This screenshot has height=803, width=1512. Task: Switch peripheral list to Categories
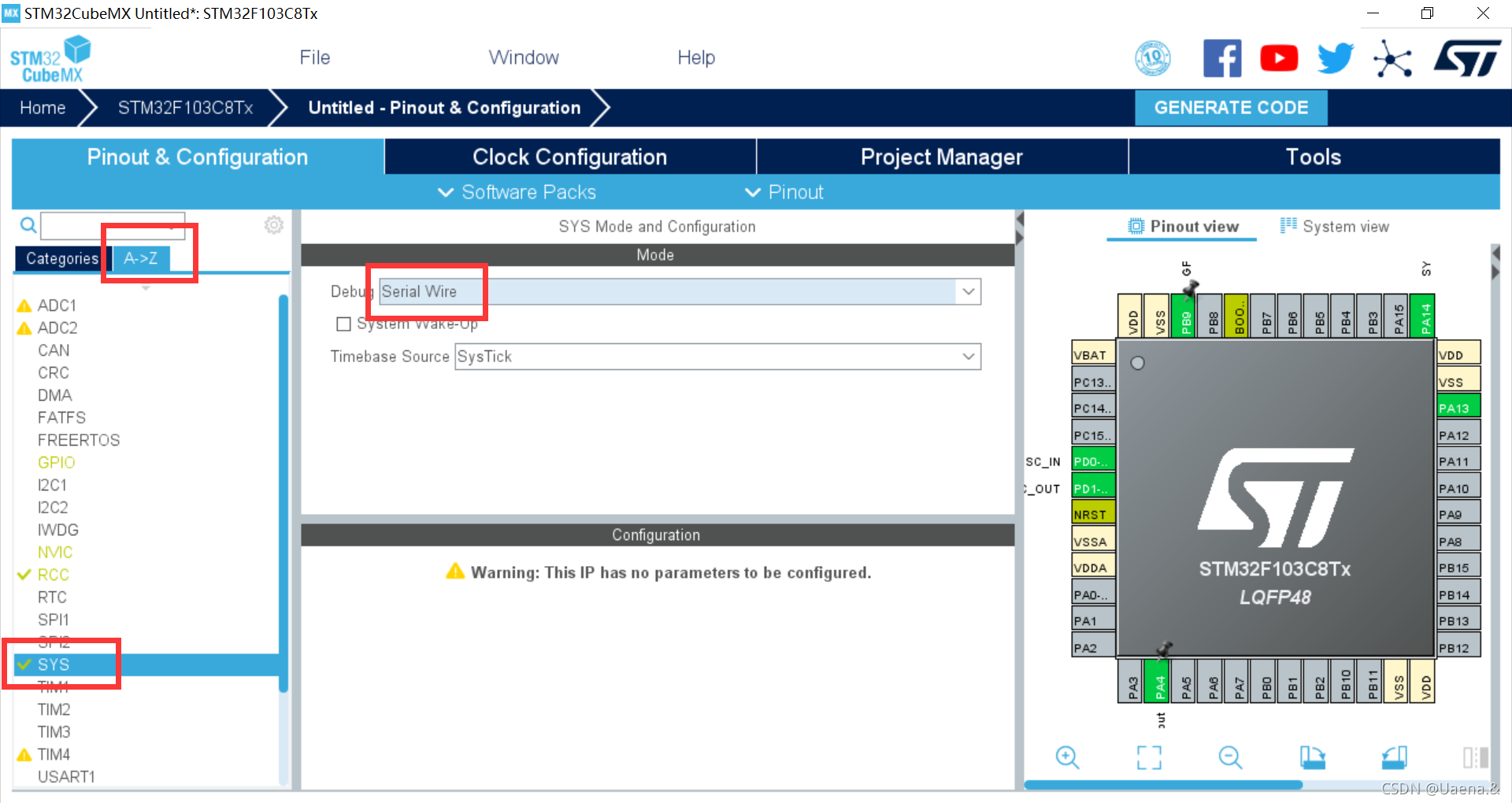click(62, 258)
